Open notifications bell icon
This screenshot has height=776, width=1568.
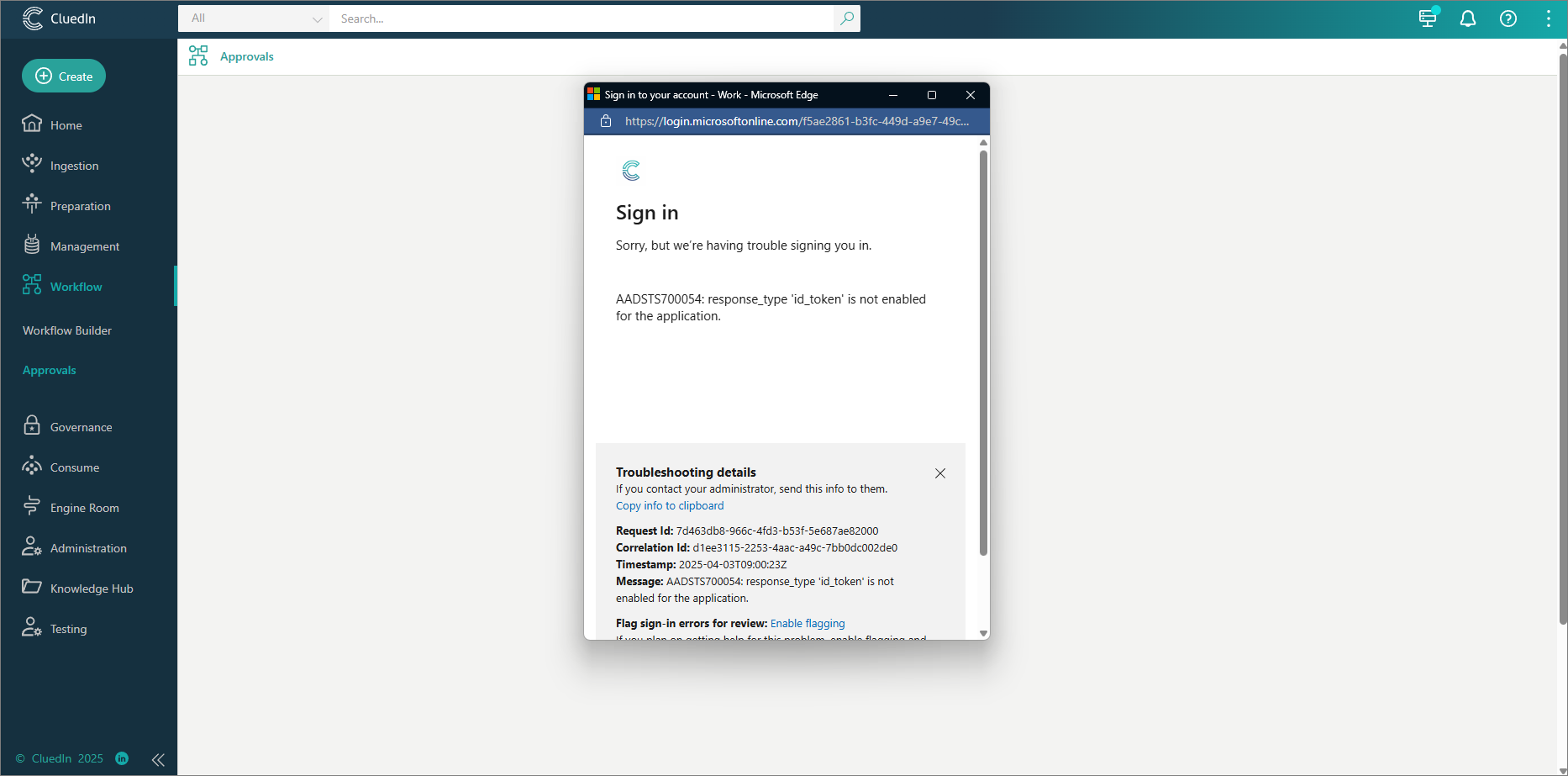tap(1468, 18)
